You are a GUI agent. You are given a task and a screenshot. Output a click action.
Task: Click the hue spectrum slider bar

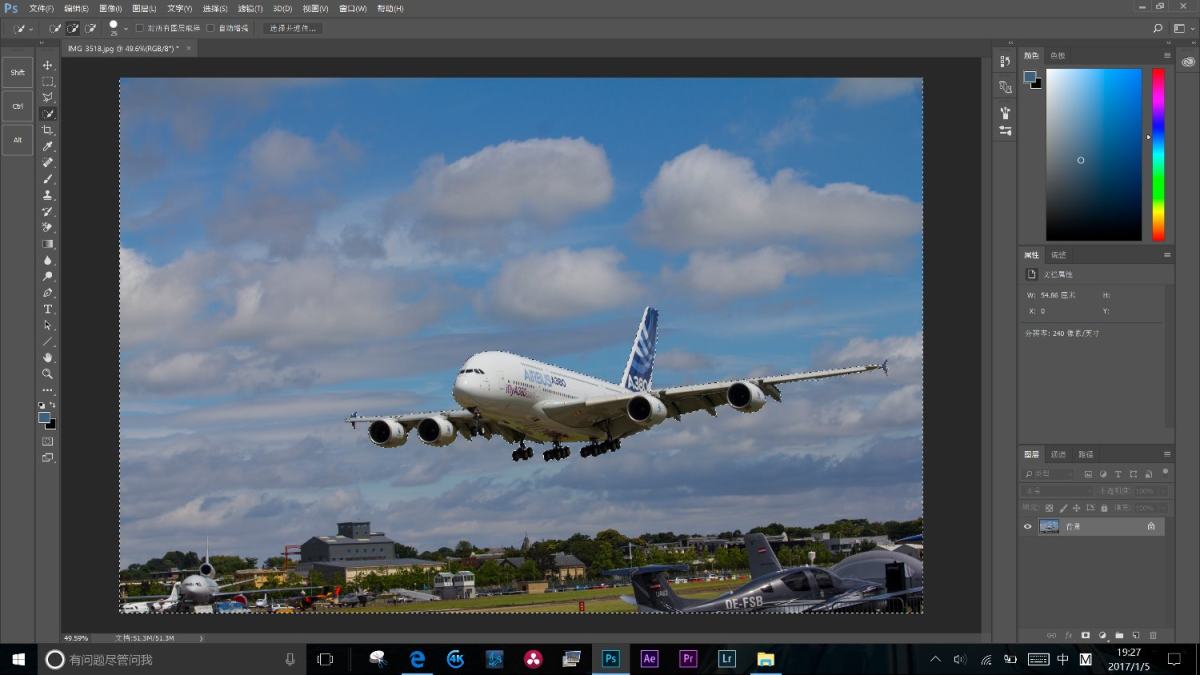pyautogui.click(x=1158, y=154)
